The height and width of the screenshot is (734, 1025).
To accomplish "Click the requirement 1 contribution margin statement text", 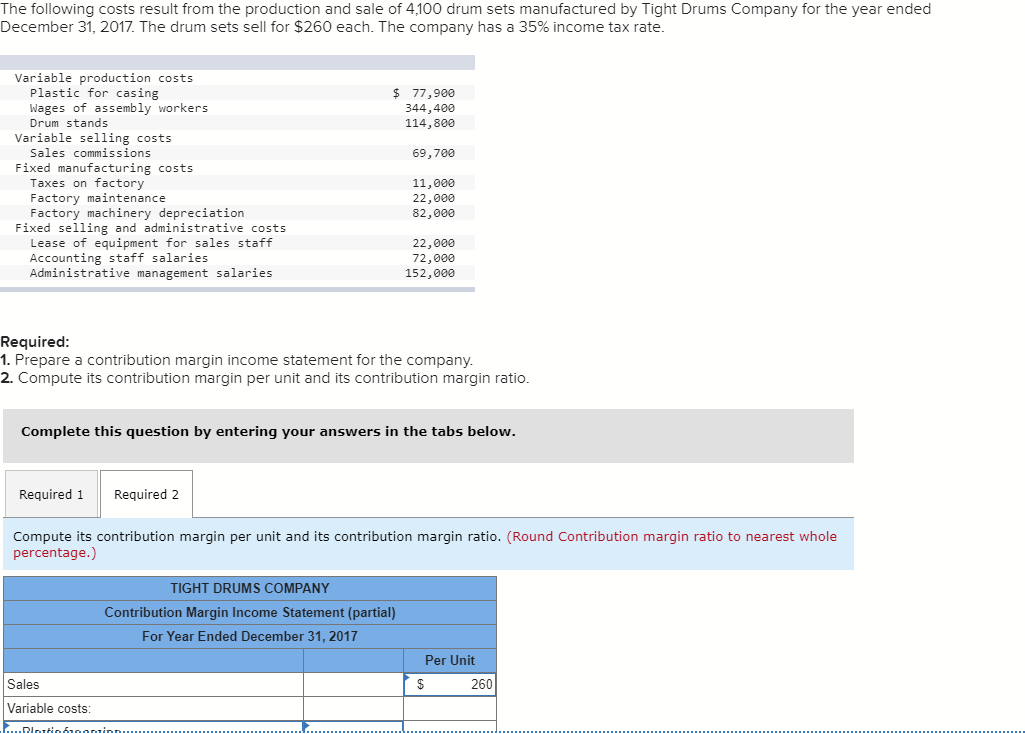I will pos(237,360).
